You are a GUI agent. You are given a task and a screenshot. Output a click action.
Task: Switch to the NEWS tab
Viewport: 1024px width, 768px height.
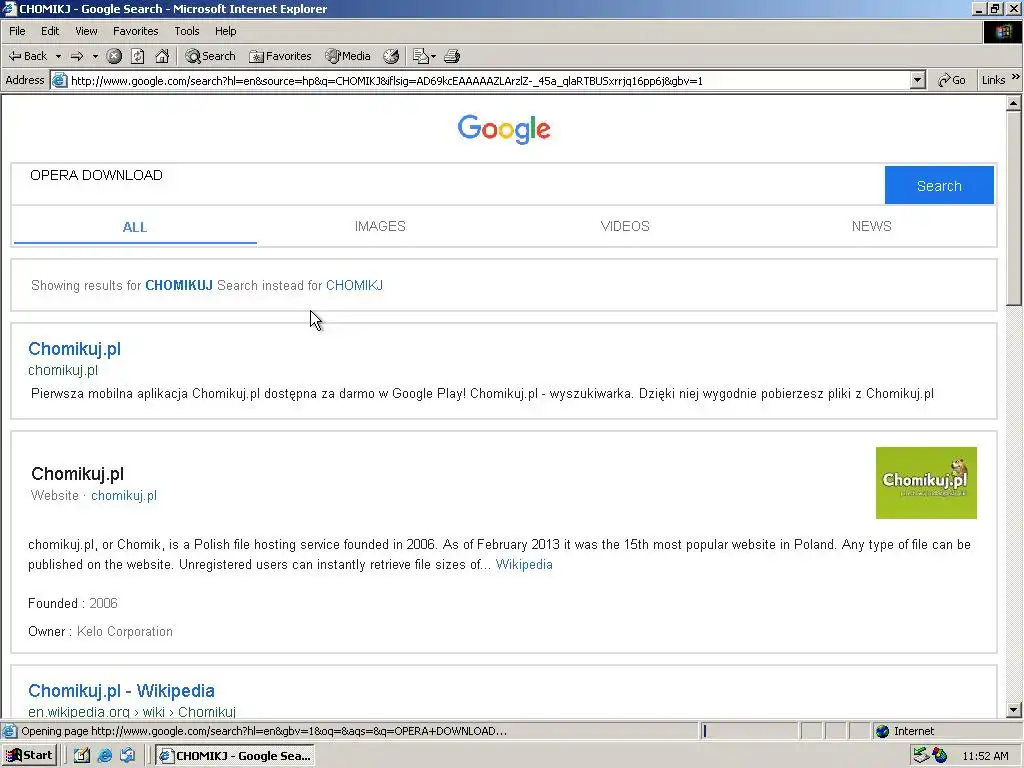pyautogui.click(x=871, y=226)
